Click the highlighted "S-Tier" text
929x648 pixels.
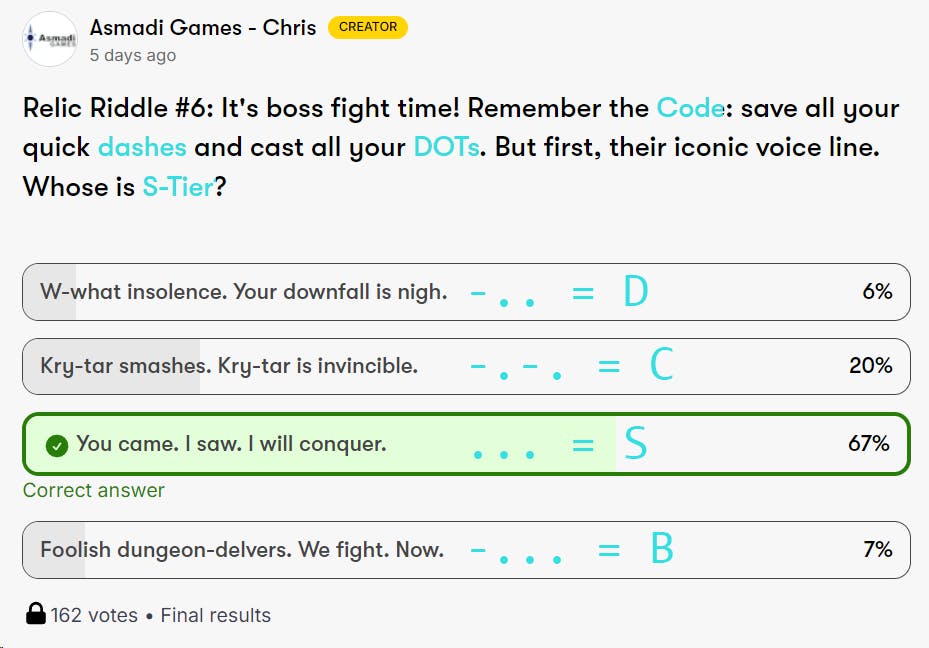[x=178, y=186]
